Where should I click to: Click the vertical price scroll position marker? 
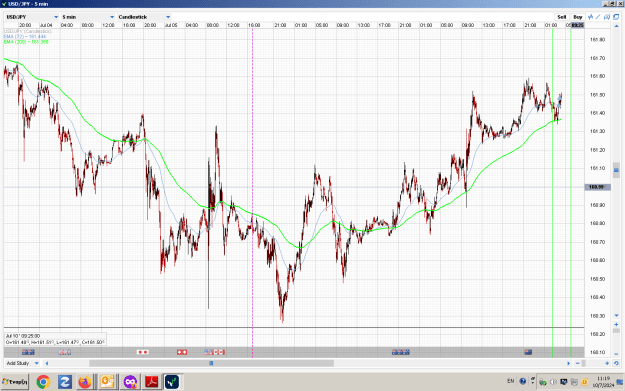click(616, 170)
